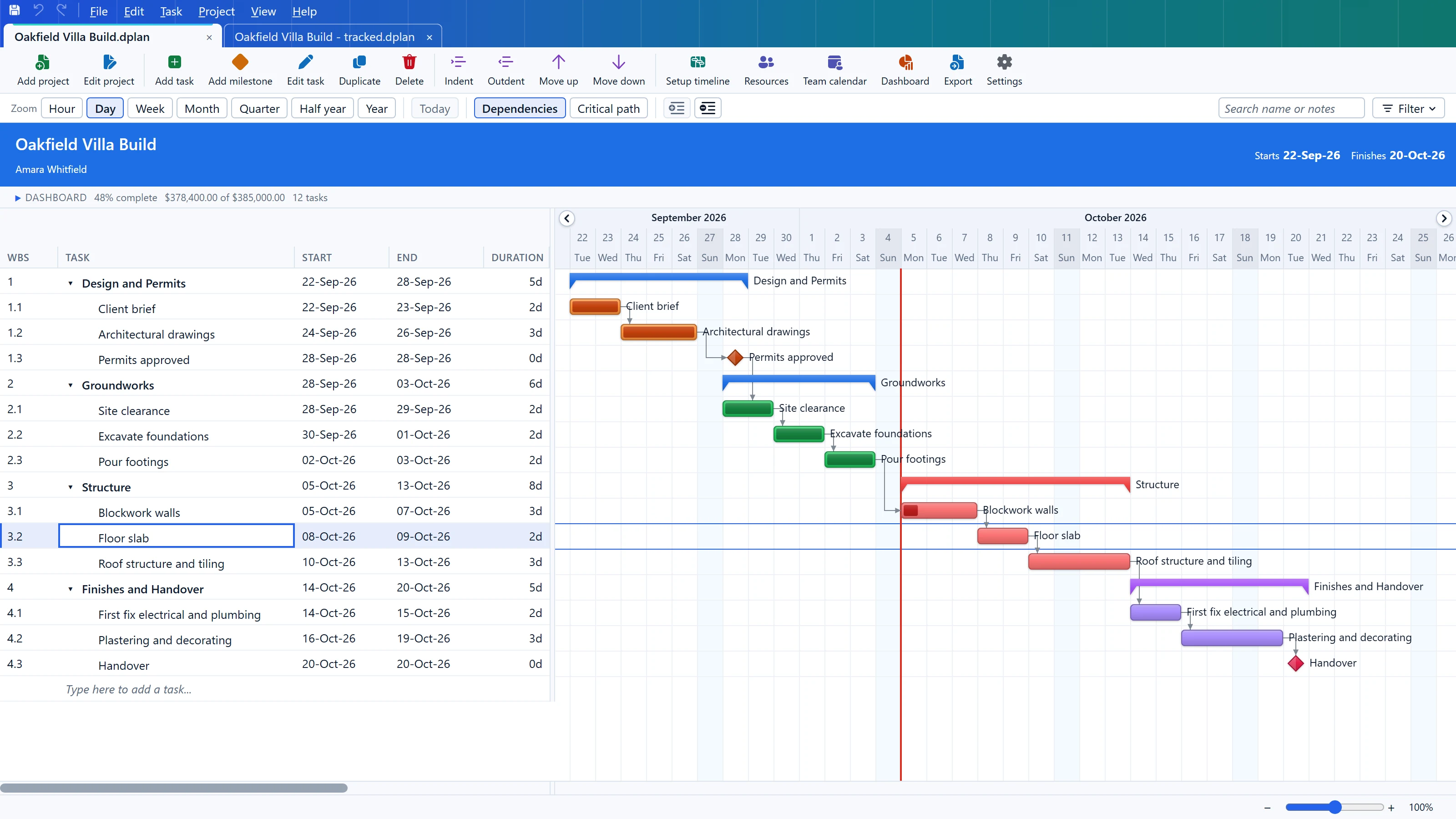Open the Filter dropdown
This screenshot has height=819, width=1456.
click(1408, 109)
